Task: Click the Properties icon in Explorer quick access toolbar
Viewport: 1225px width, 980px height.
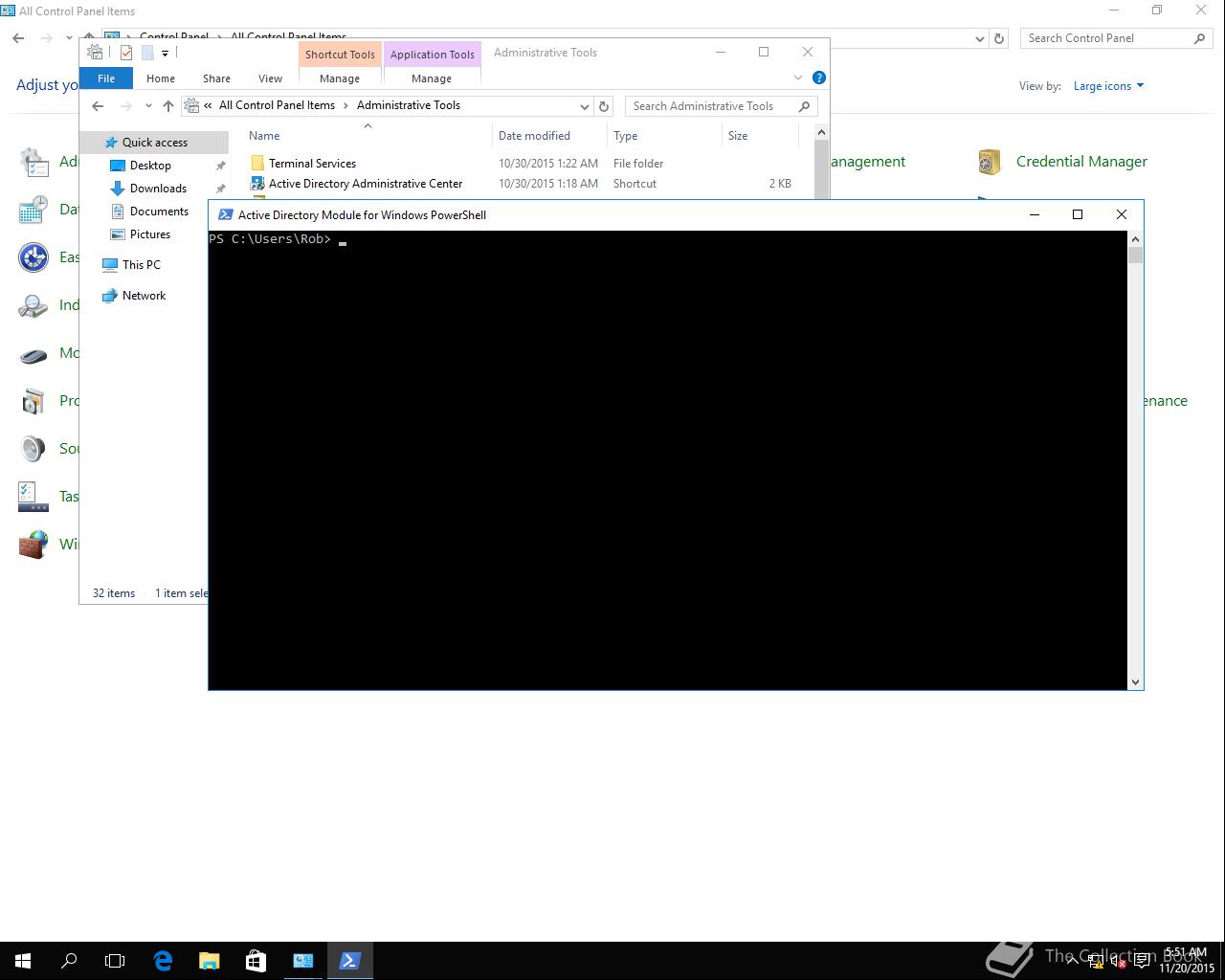Action: [126, 53]
